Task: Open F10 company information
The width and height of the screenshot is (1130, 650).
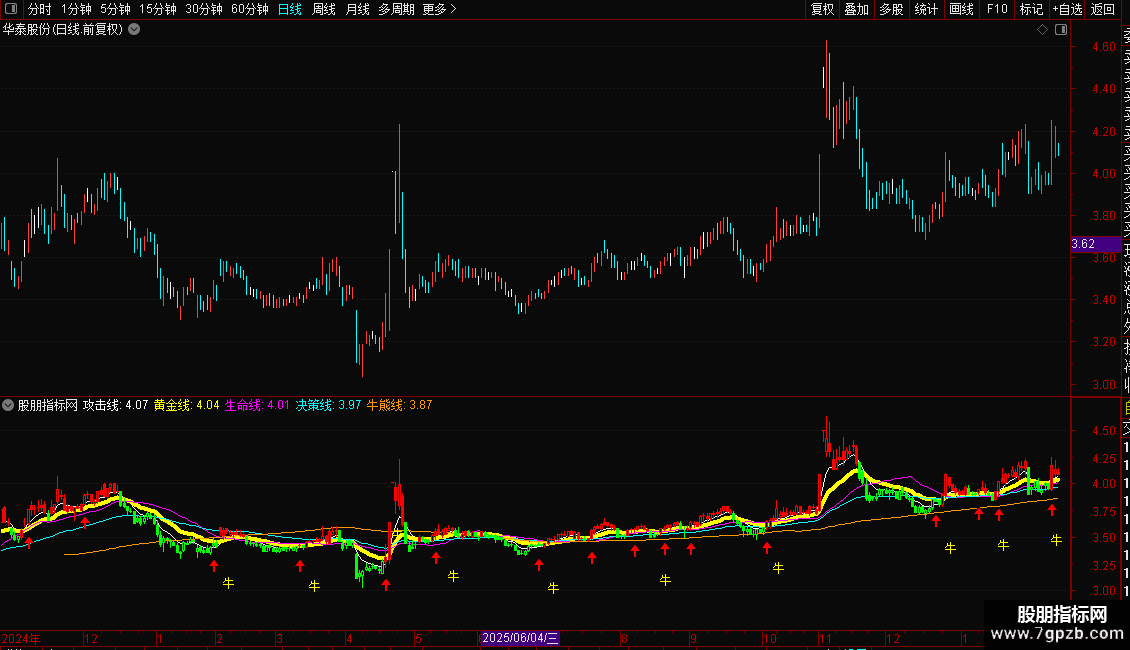Action: click(997, 9)
